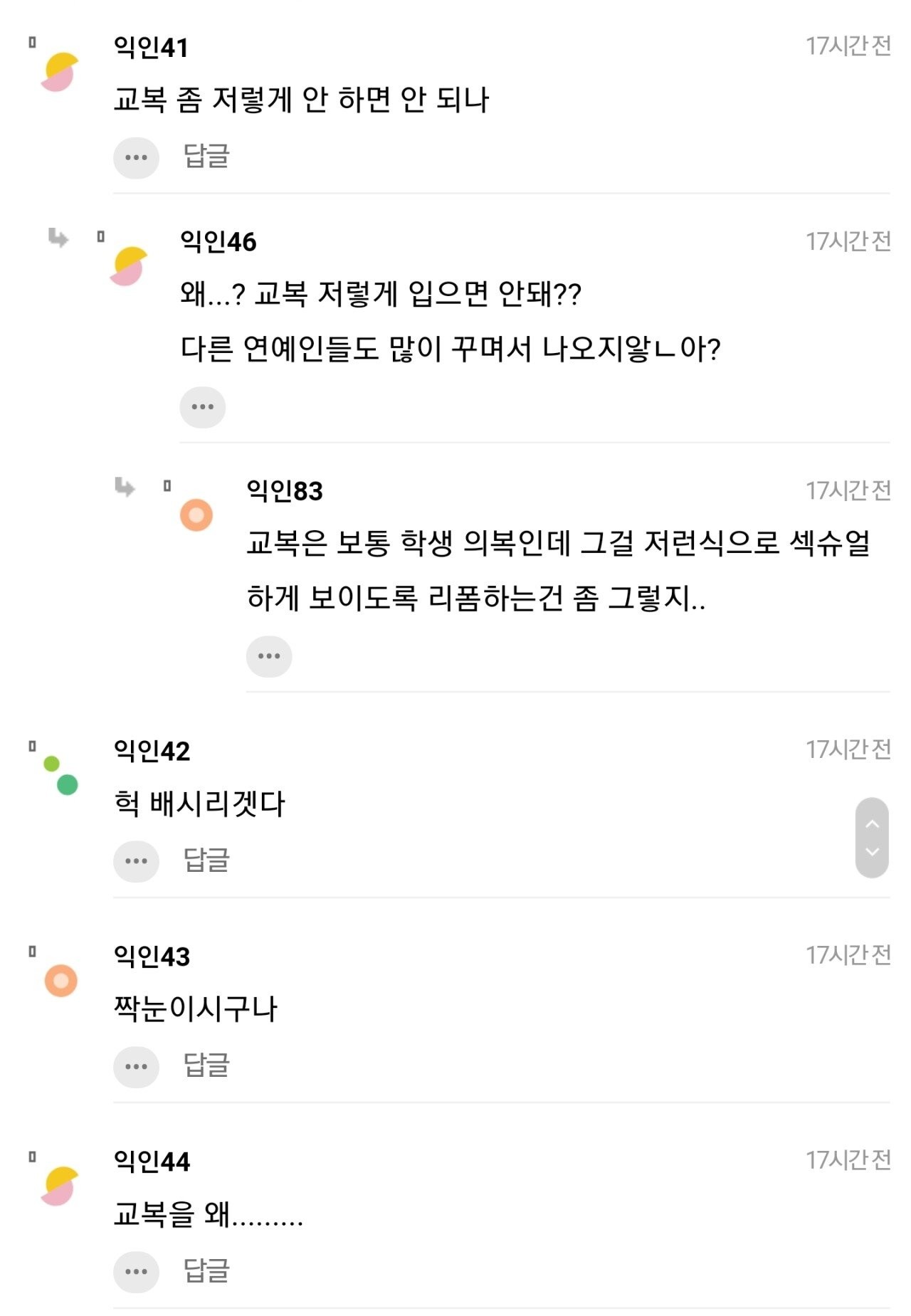The width and height of the screenshot is (911, 1316).
Task: Click 익인43's orange circle avatar
Action: click(61, 981)
